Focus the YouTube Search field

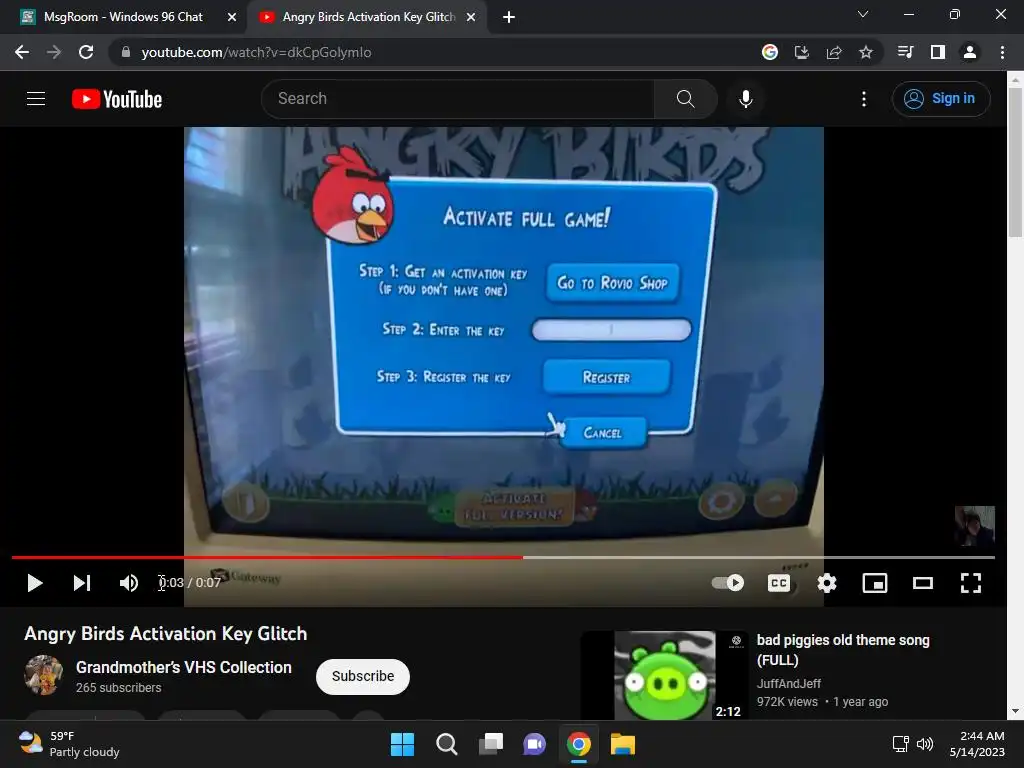[458, 99]
